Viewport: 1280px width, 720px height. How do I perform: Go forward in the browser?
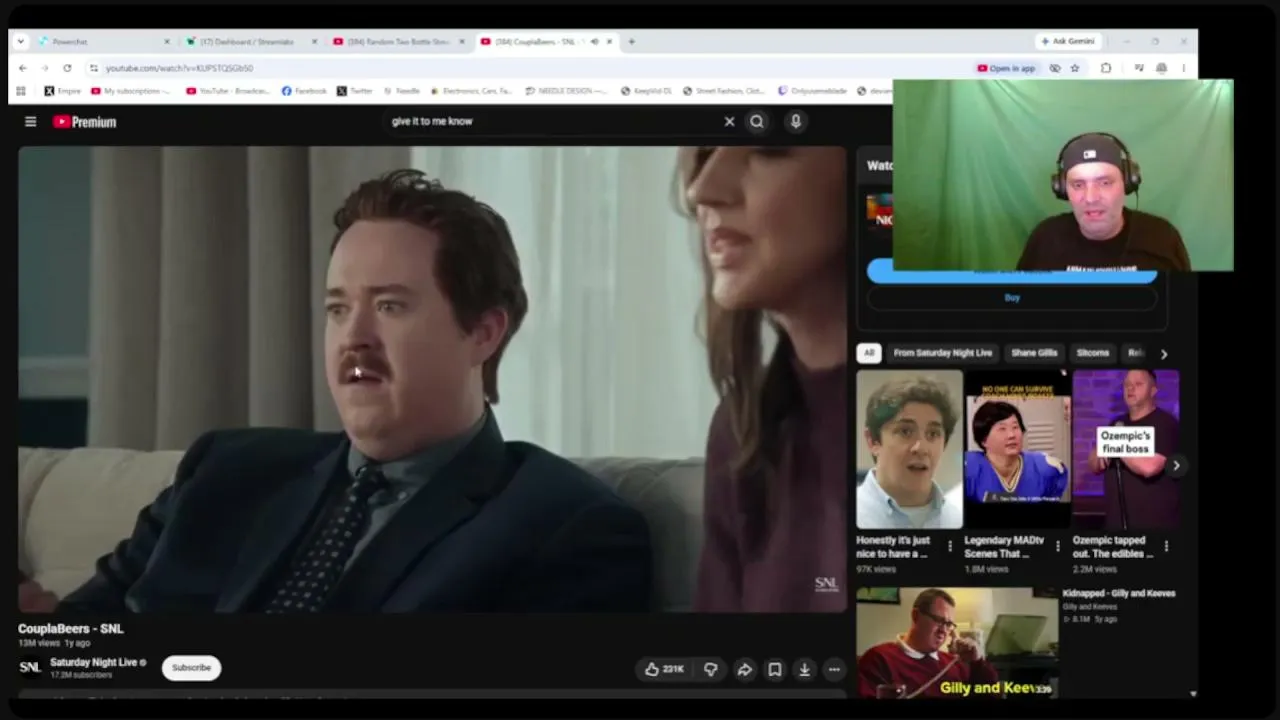[x=45, y=68]
